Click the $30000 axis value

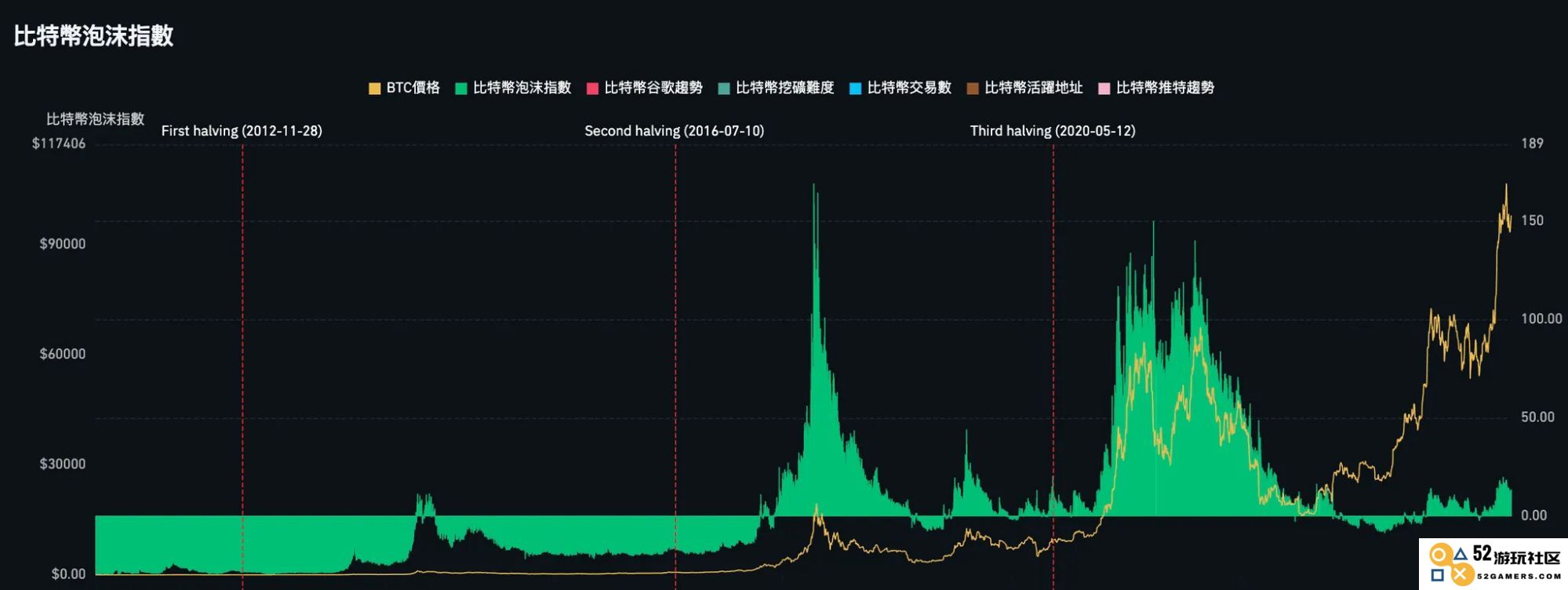click(x=63, y=464)
